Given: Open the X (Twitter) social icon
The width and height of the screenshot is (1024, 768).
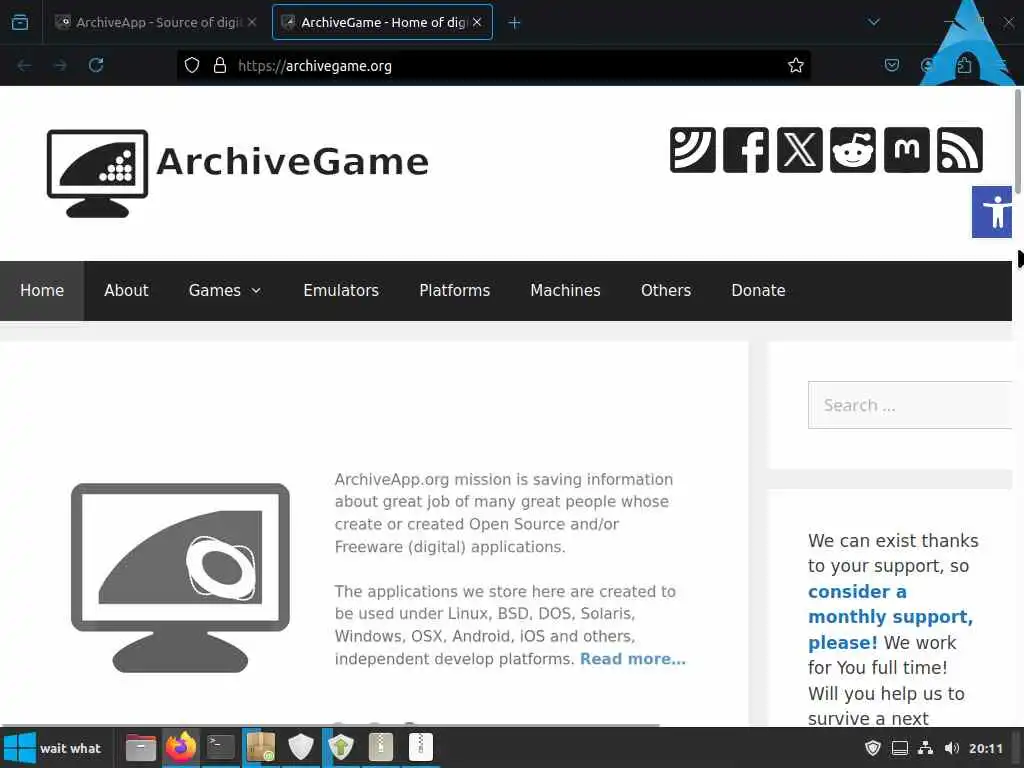Looking at the screenshot, I should pos(799,150).
